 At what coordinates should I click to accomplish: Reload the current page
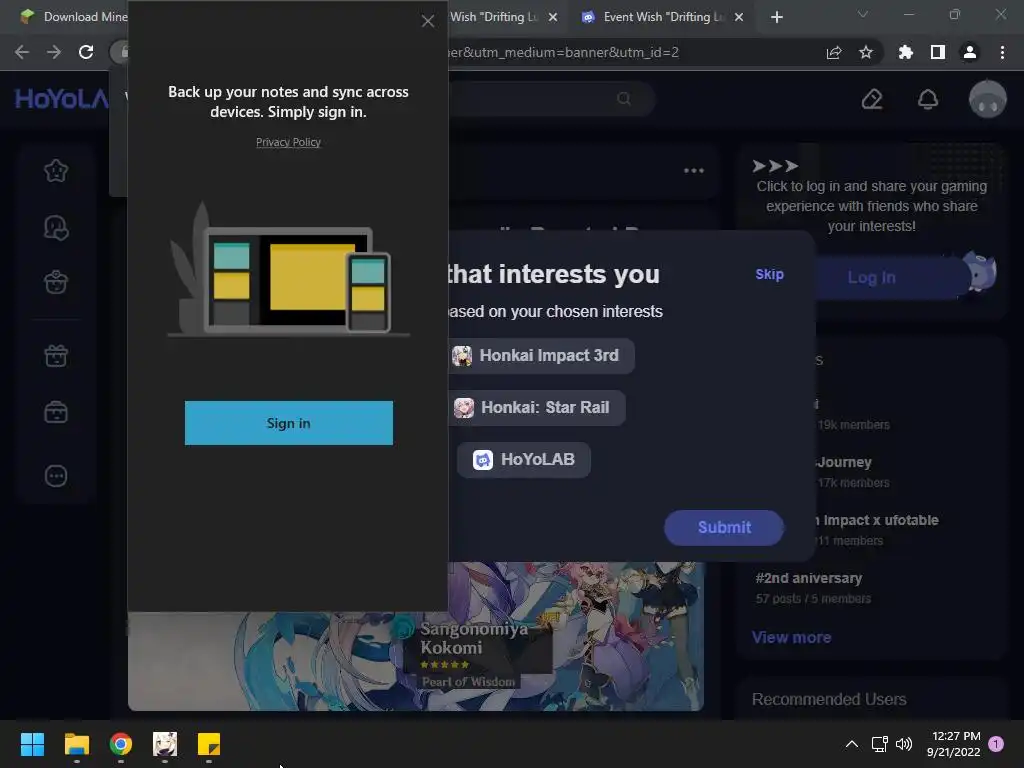pos(86,52)
